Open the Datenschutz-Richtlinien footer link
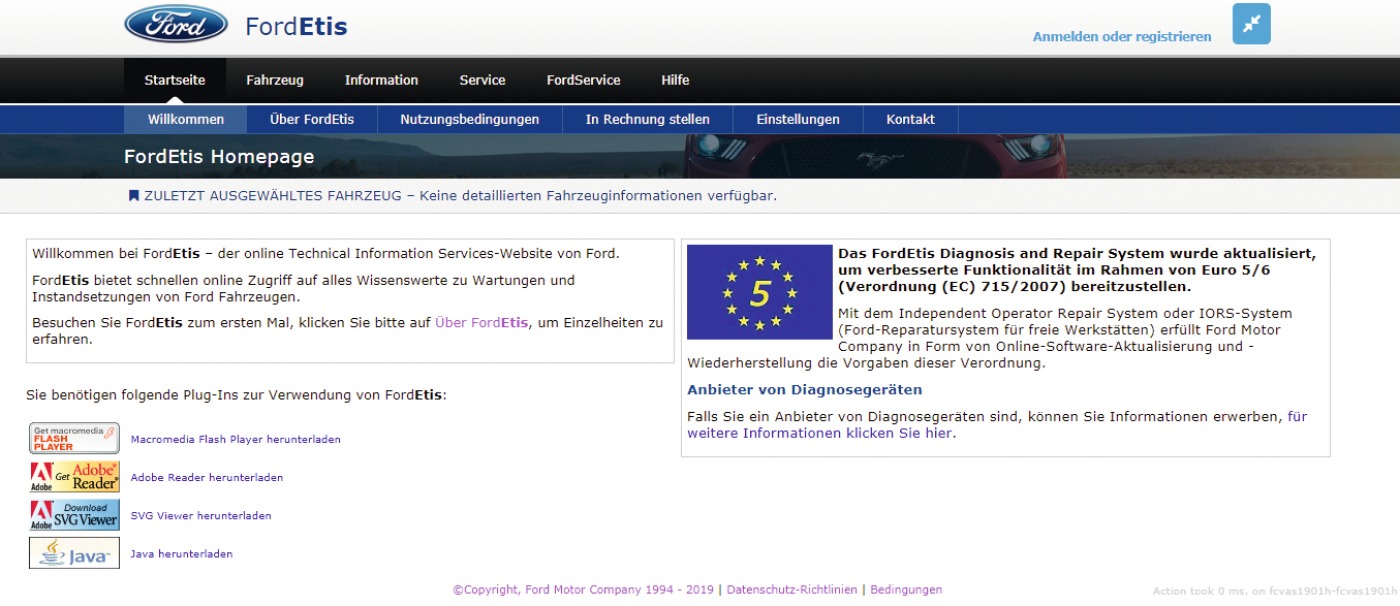Viewport: 1400px width, 606px height. pyautogui.click(x=791, y=590)
